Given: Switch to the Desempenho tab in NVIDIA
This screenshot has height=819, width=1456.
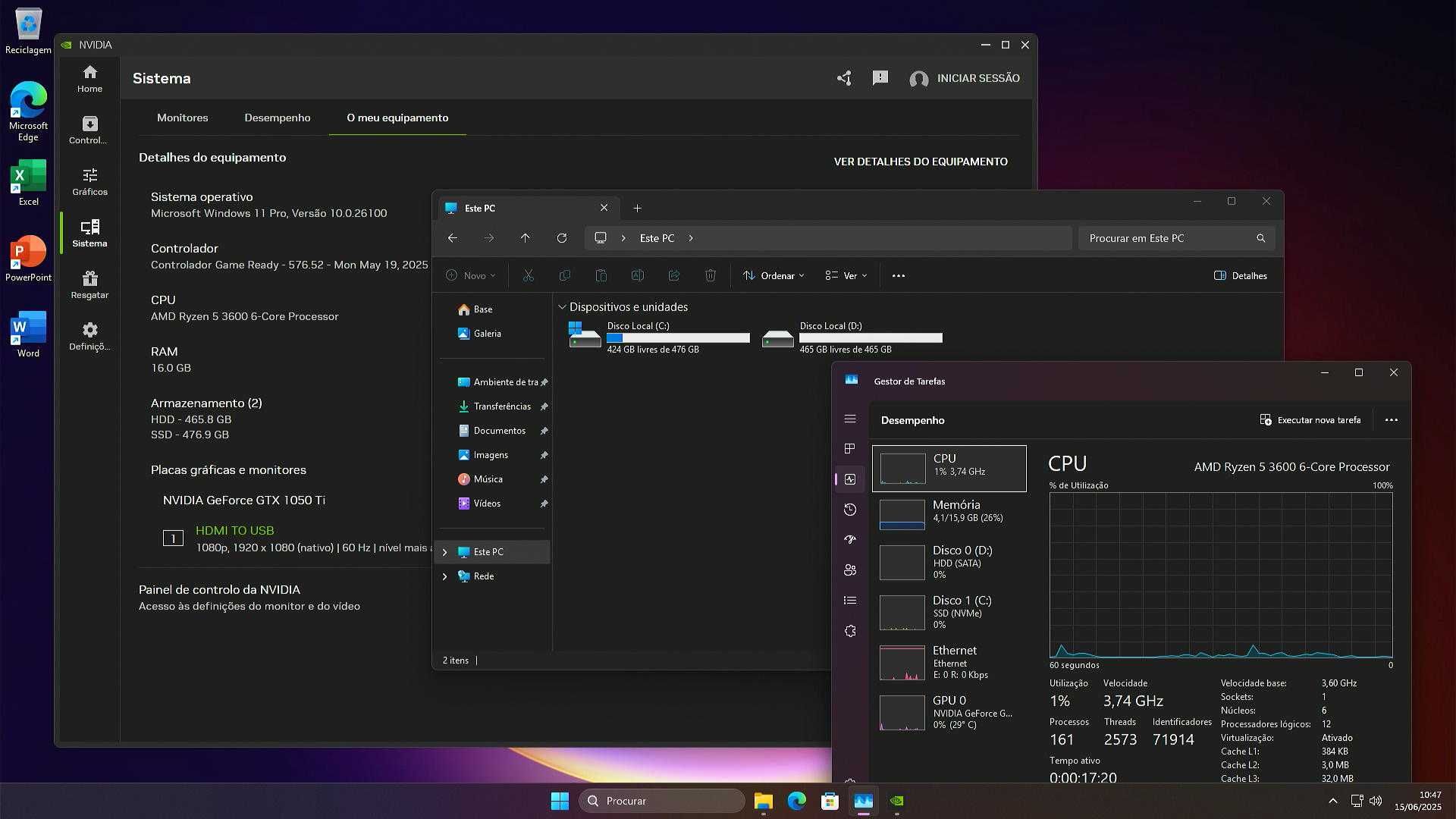Looking at the screenshot, I should (x=278, y=118).
